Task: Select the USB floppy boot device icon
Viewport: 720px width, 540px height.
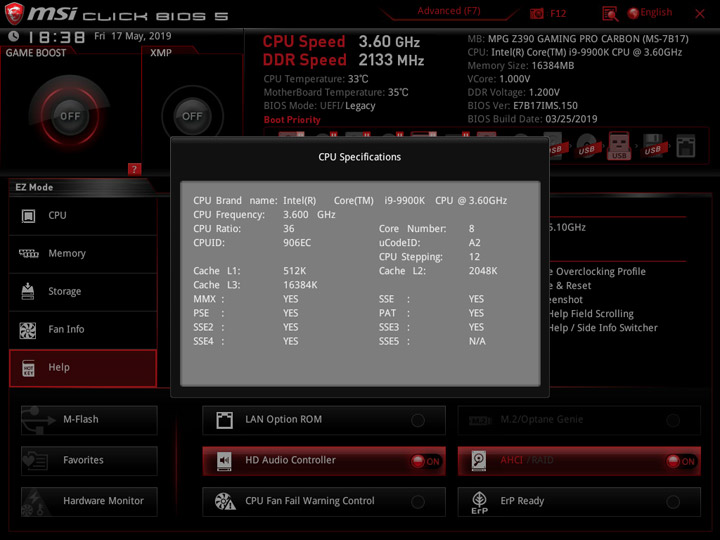Action: click(652, 146)
